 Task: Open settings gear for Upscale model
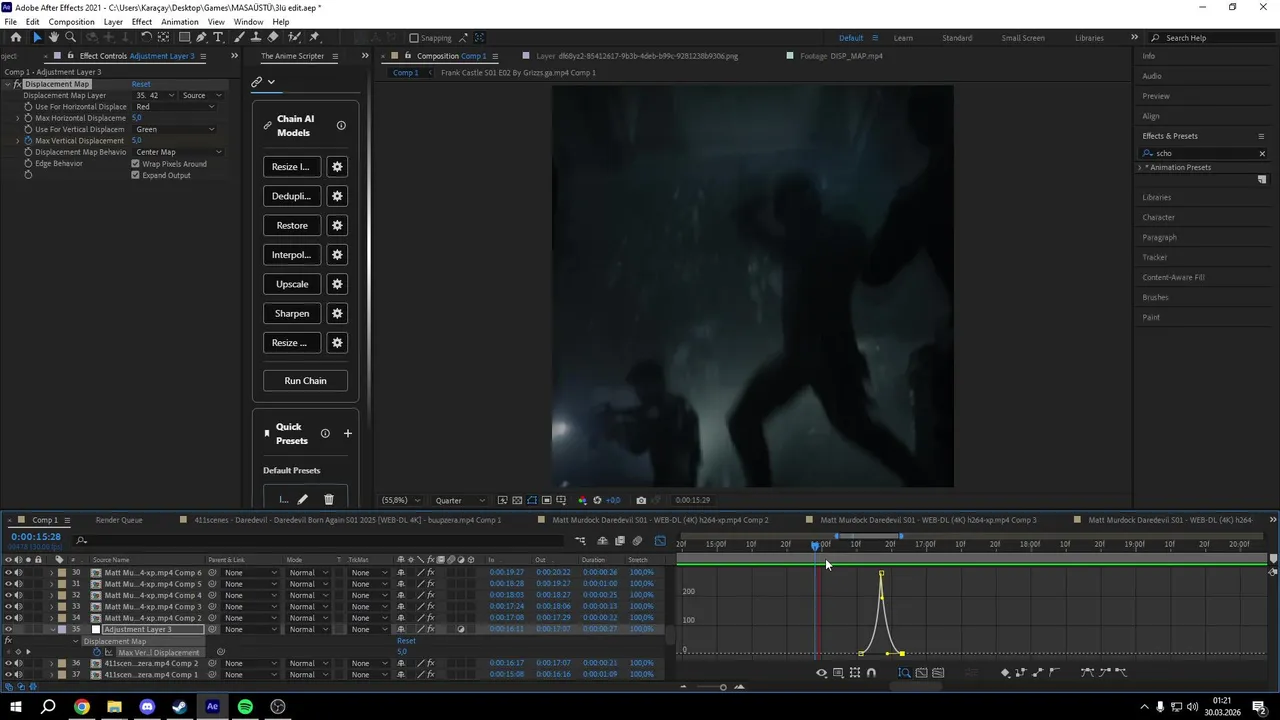coord(337,284)
